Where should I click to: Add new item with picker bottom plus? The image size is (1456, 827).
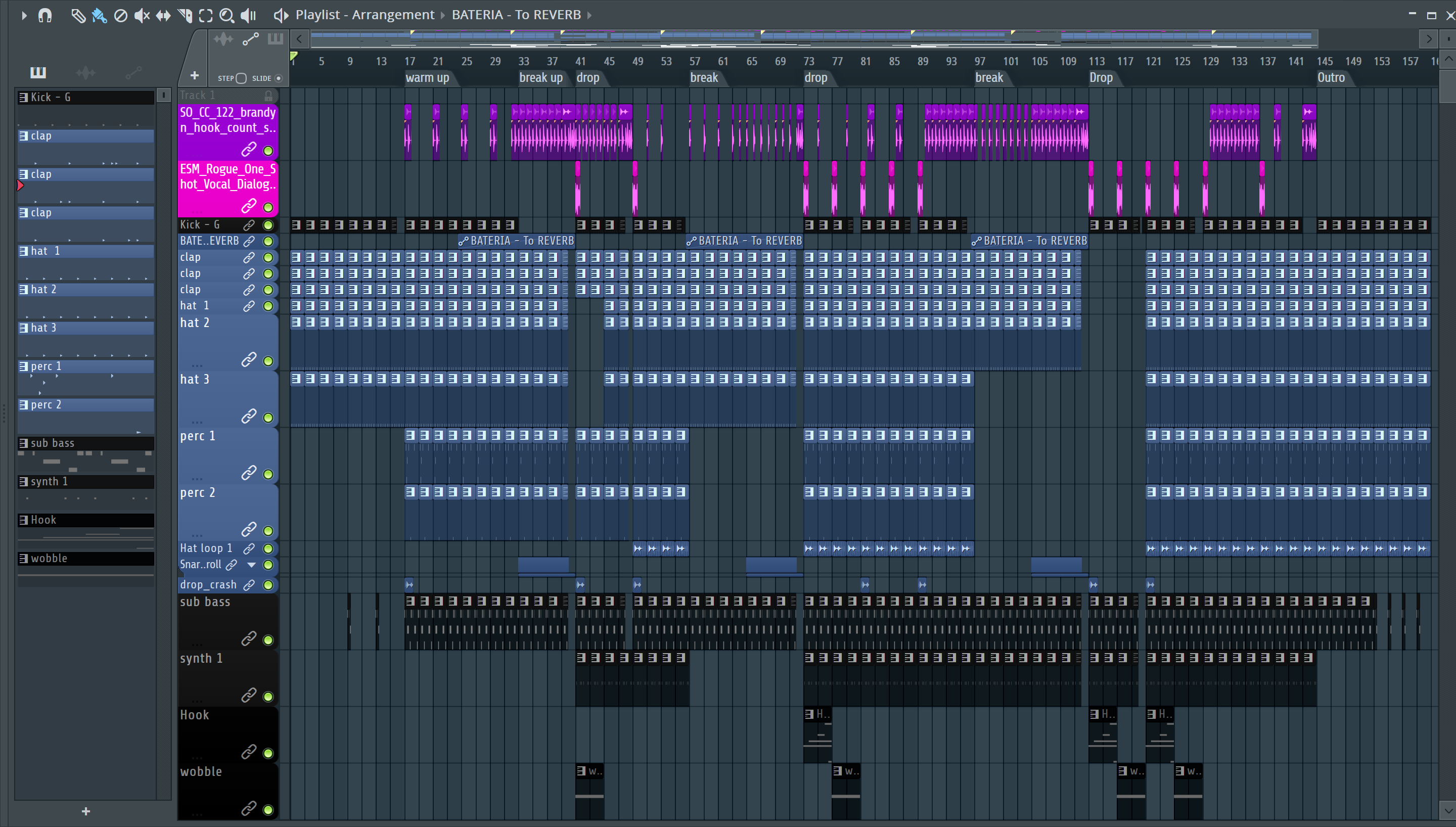[86, 812]
